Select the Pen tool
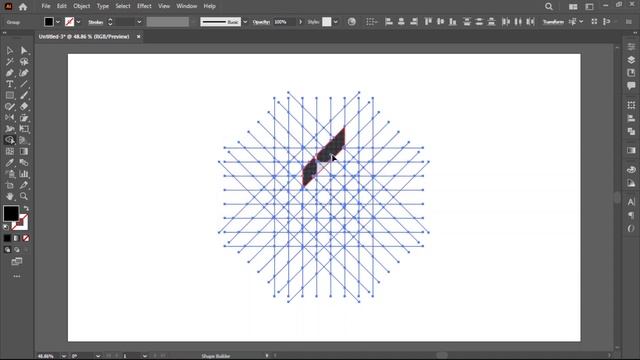Image resolution: width=640 pixels, height=360 pixels. (x=9, y=73)
